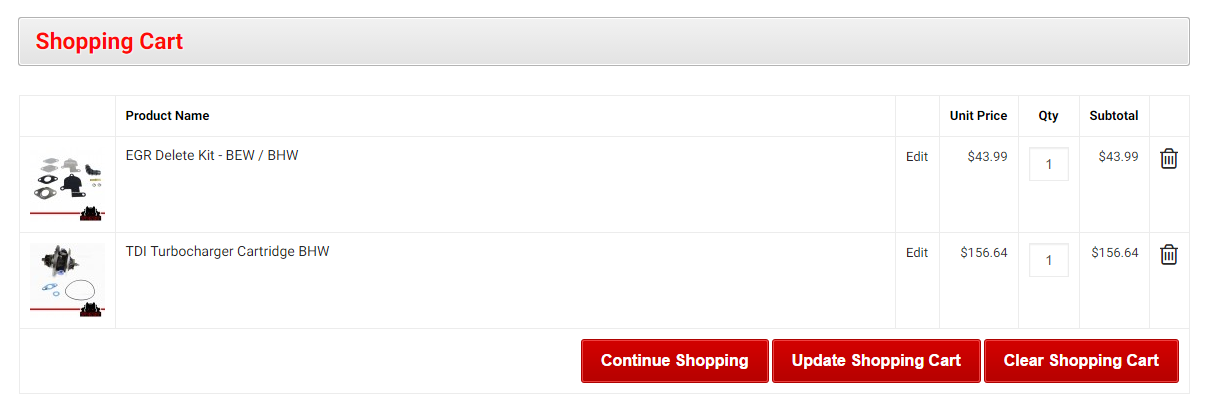Click Edit for the TDI Turbocharger Cartridge

tap(917, 253)
